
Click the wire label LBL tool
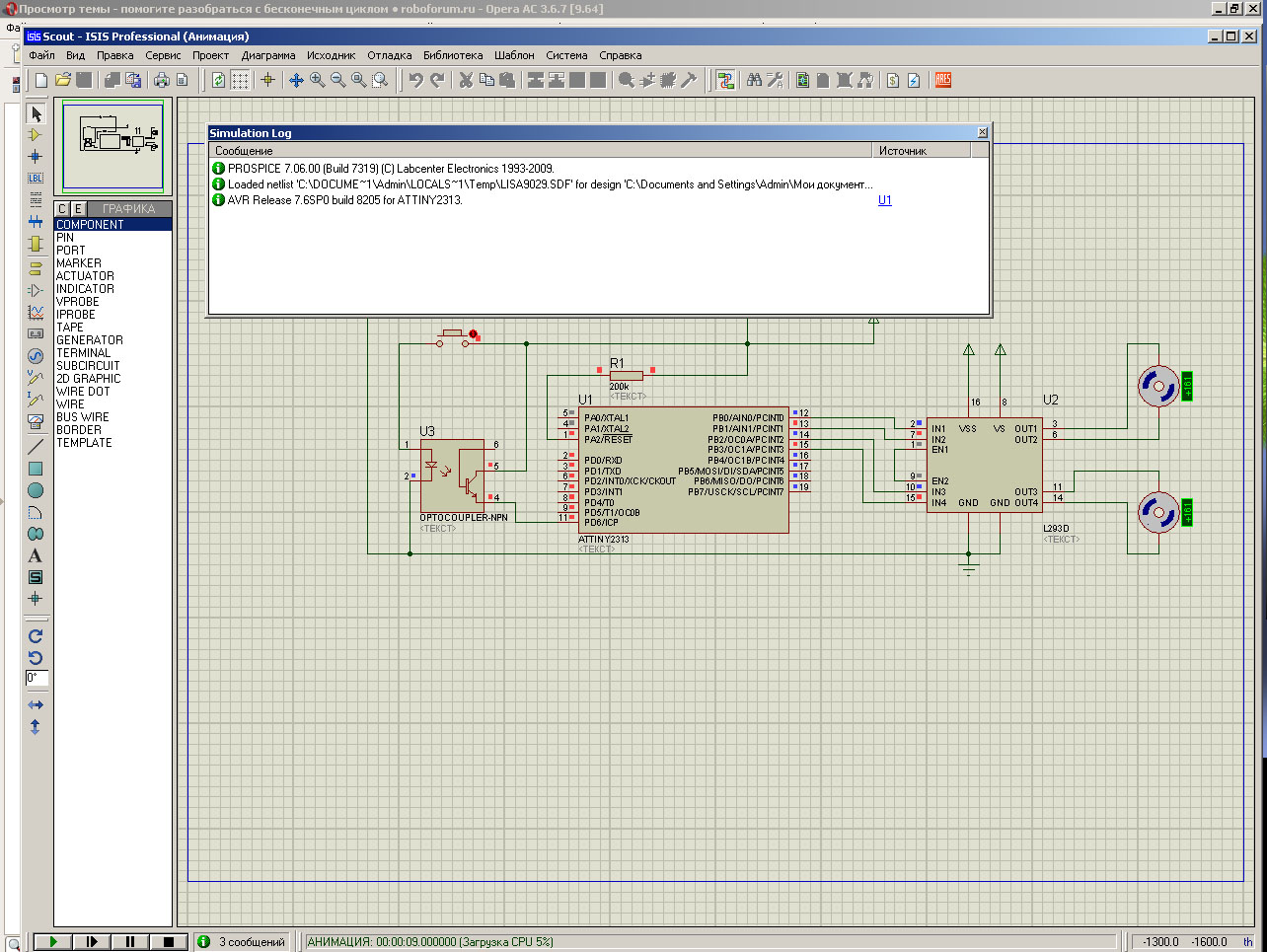pos(36,178)
